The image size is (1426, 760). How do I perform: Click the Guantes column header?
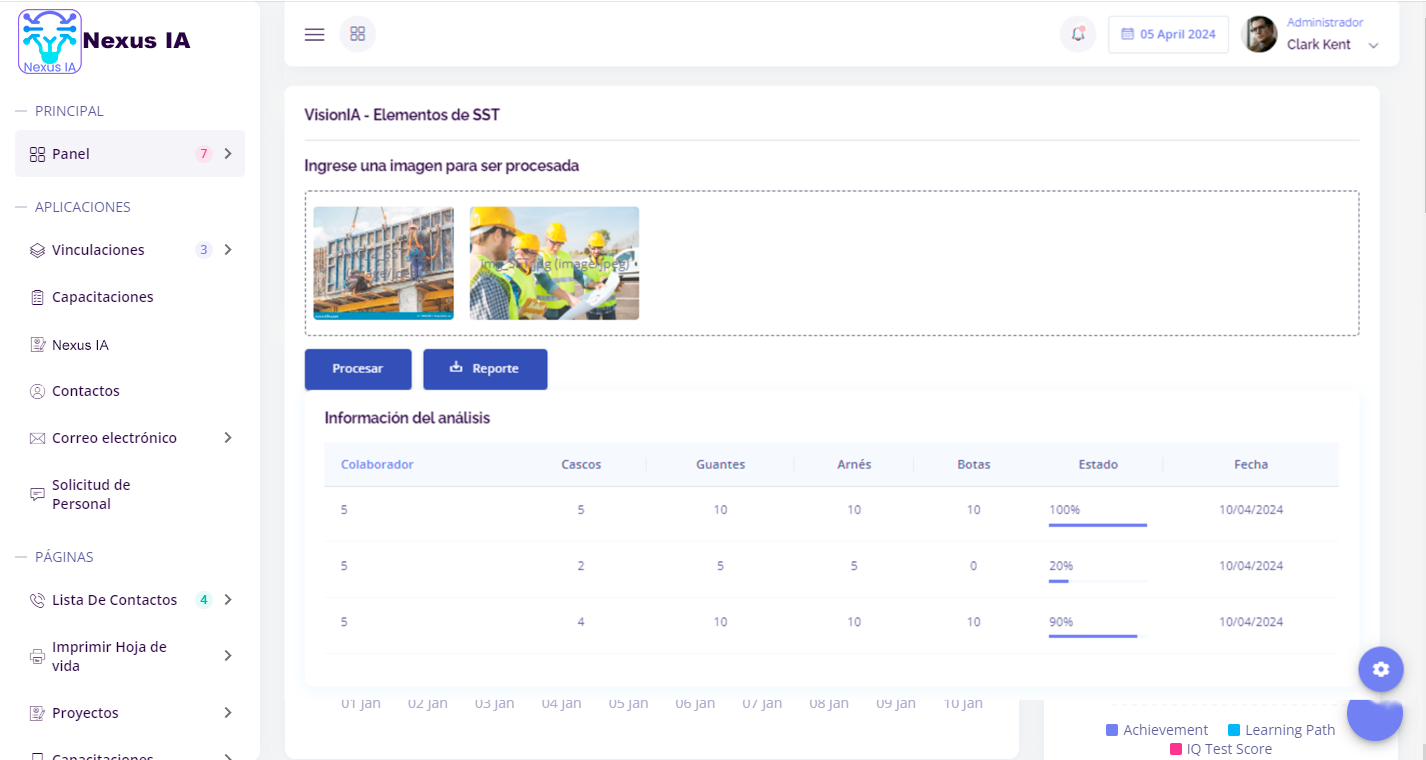point(720,464)
